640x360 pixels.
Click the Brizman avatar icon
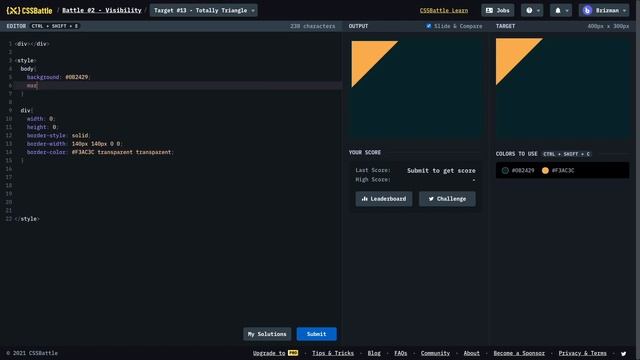(587, 11)
